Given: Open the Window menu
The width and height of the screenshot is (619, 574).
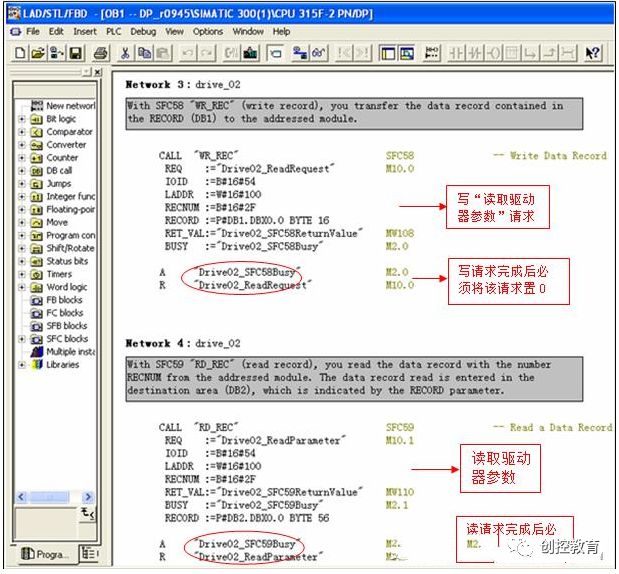Looking at the screenshot, I should click(248, 32).
